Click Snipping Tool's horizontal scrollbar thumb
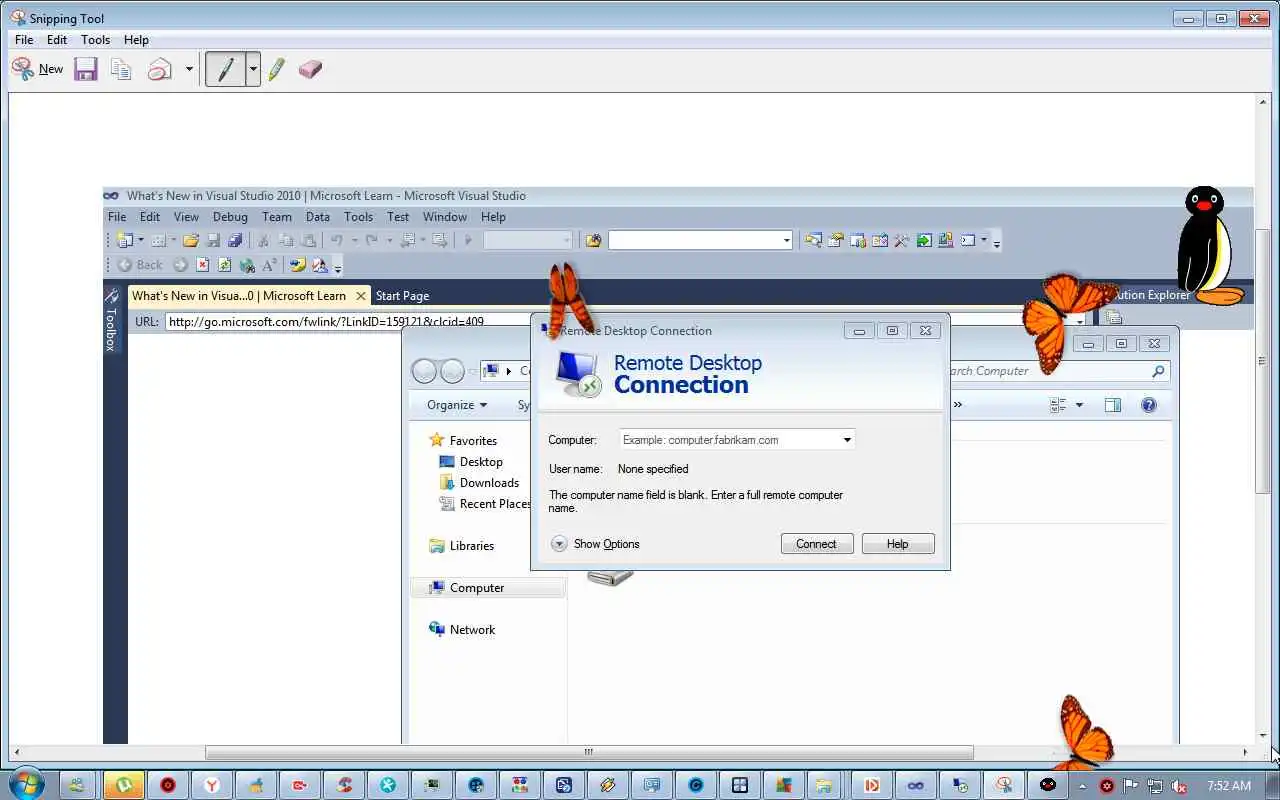Viewport: 1280px width, 800px height. pos(589,752)
